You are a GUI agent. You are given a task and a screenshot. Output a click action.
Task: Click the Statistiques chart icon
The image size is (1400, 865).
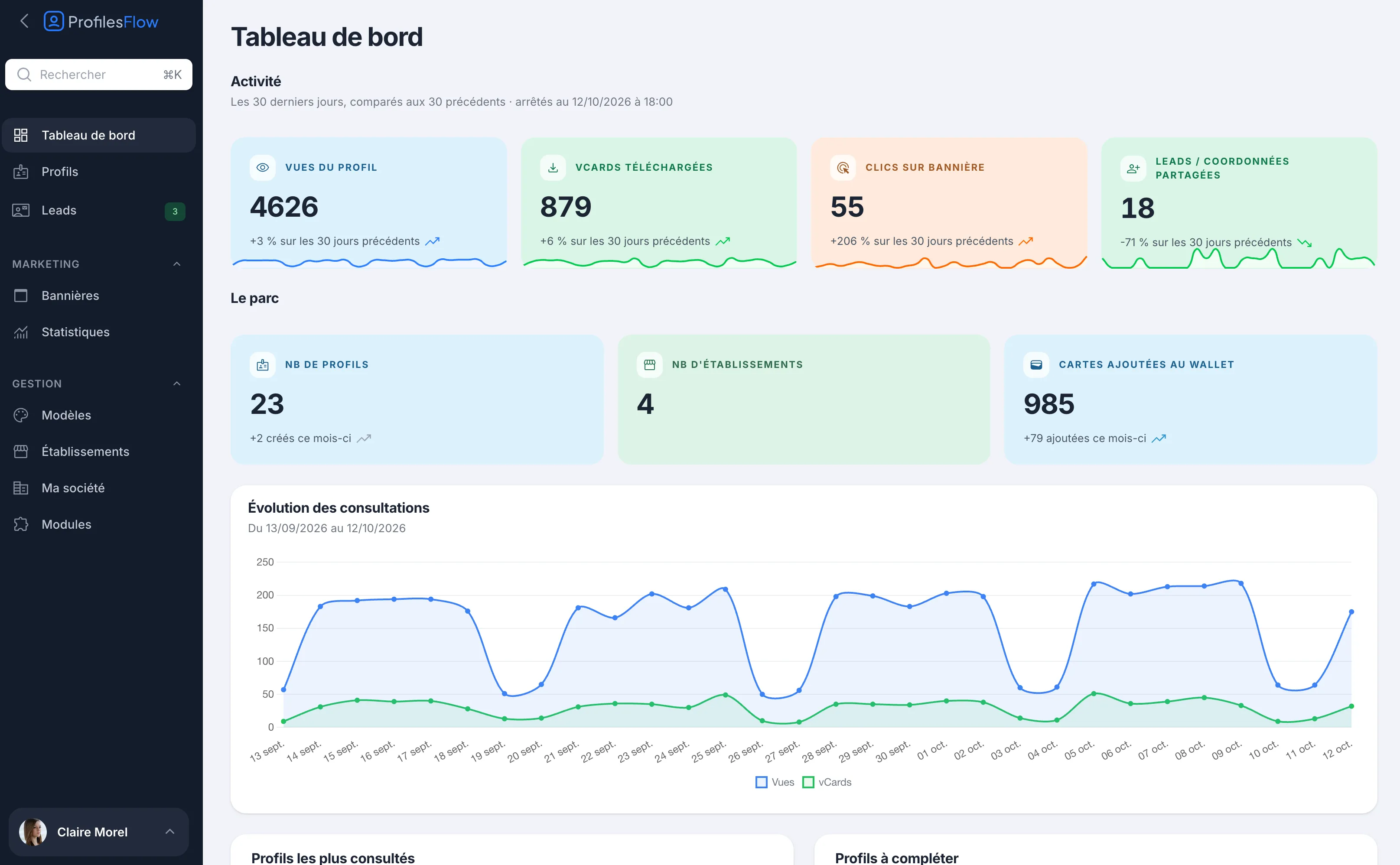(21, 332)
